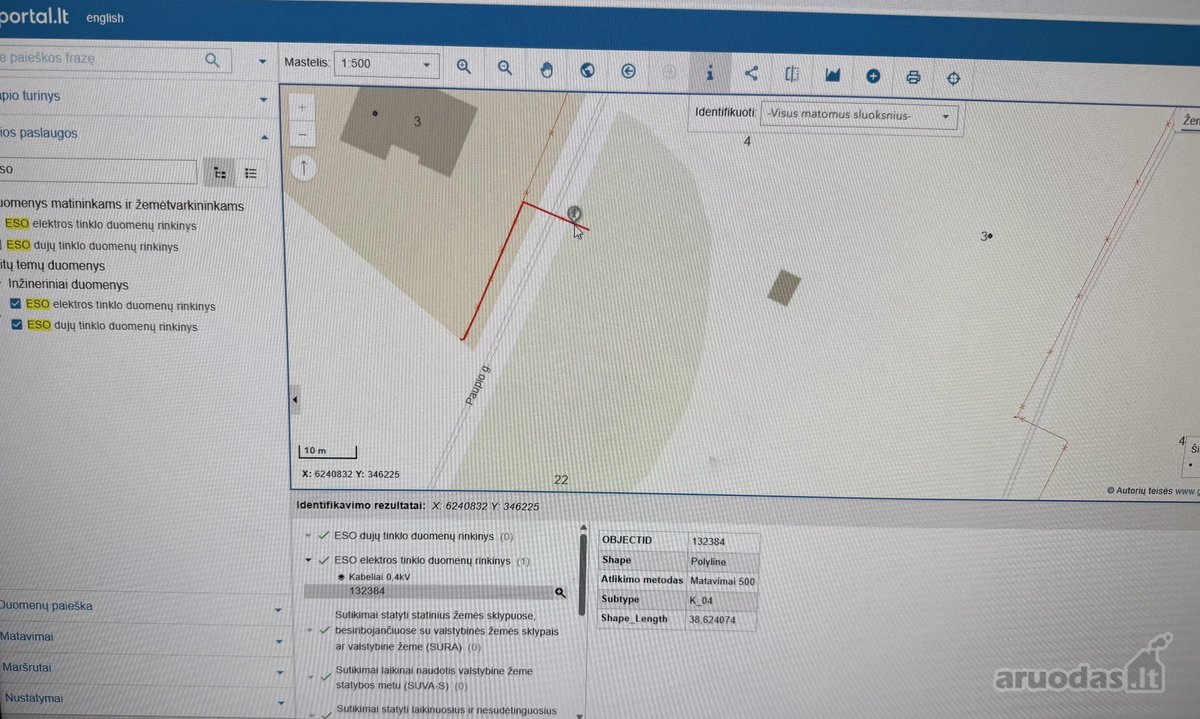Expand the search options arrow beside the search box
This screenshot has width=1200, height=719.
click(263, 61)
